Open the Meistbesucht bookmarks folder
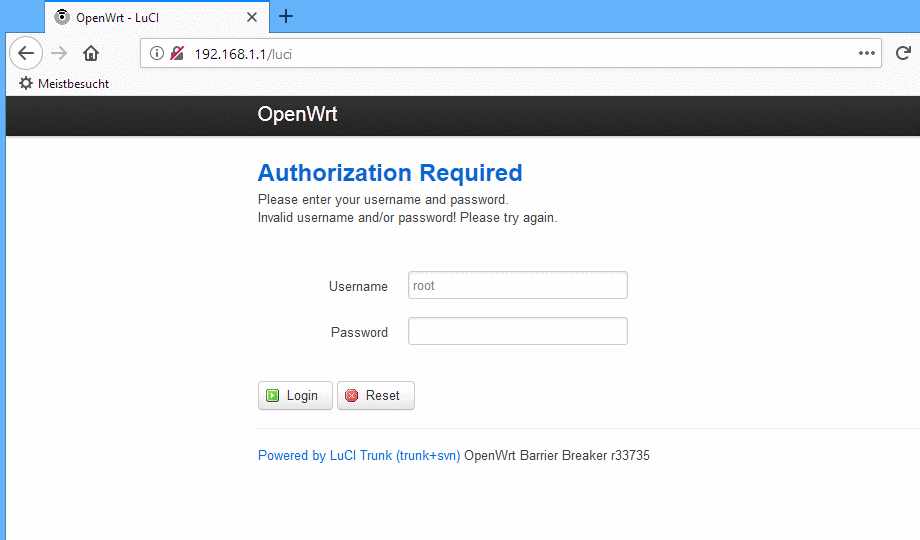 (64, 84)
